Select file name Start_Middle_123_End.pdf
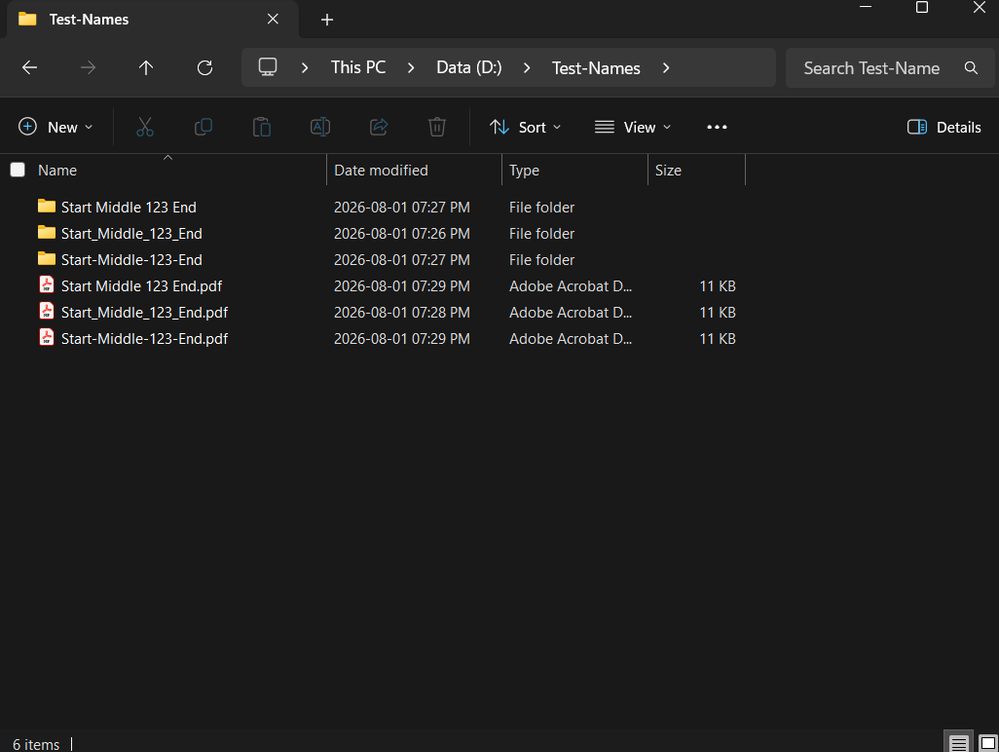 pyautogui.click(x=144, y=312)
